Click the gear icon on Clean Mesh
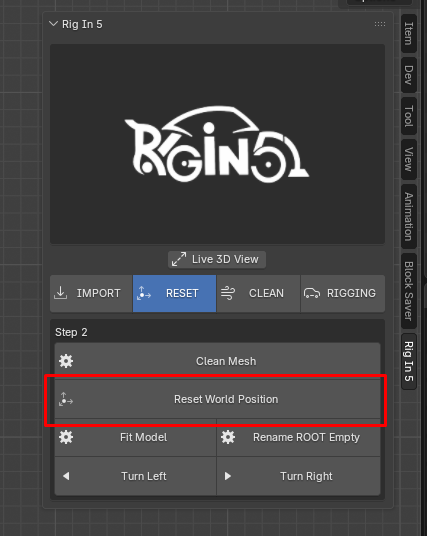 tap(66, 361)
